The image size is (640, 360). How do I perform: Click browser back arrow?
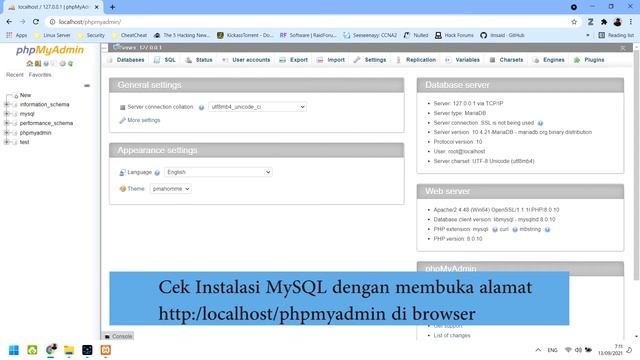pyautogui.click(x=9, y=22)
